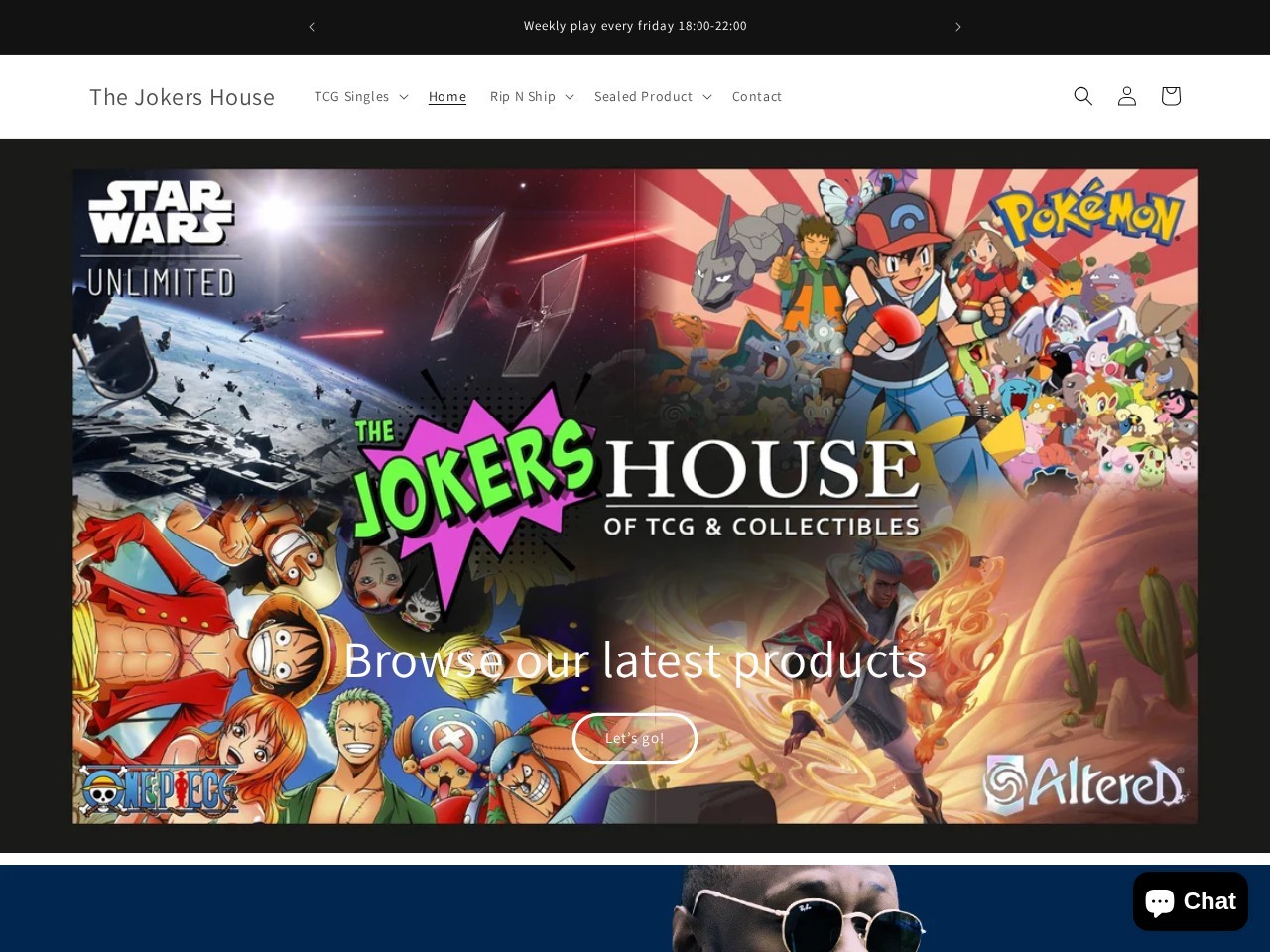Image resolution: width=1270 pixels, height=952 pixels.
Task: Click Browse our latest products heading
Action: 634,658
